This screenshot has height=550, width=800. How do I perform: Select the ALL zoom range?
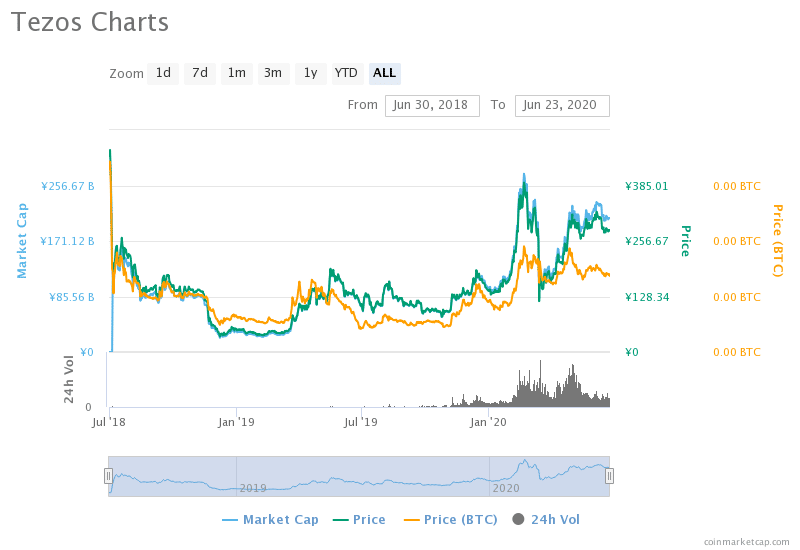(x=385, y=73)
